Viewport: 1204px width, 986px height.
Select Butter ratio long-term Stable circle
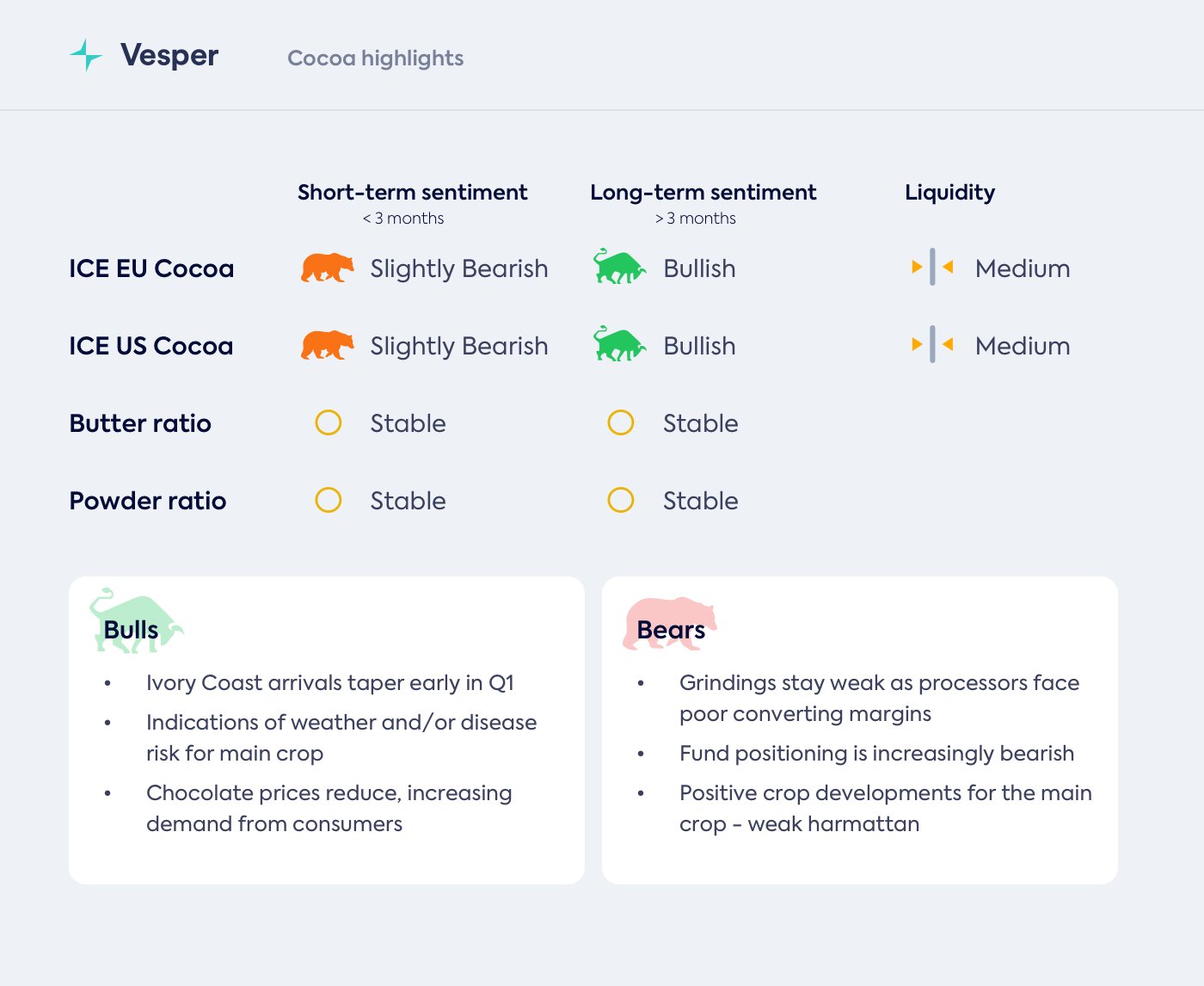point(621,422)
